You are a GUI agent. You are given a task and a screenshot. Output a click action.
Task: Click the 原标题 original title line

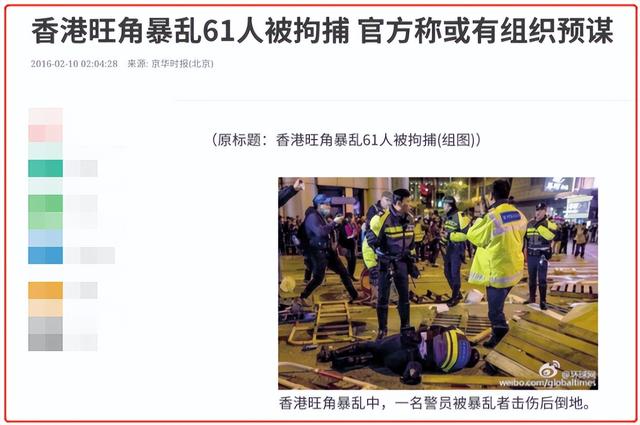346,140
